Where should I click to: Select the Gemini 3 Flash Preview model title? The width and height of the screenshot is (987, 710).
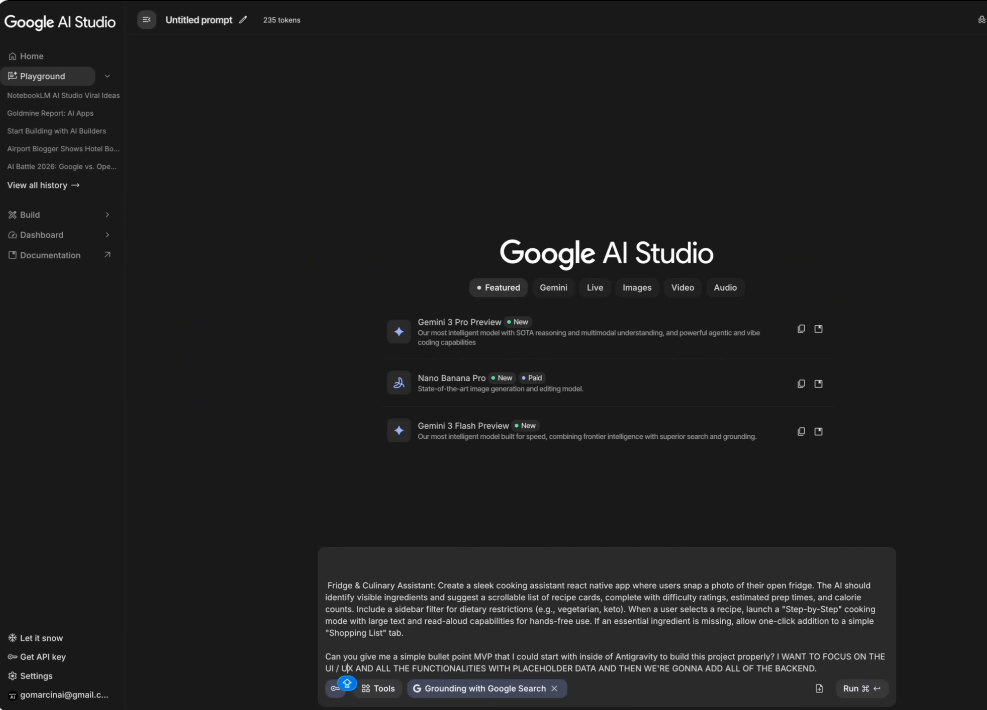(x=463, y=425)
